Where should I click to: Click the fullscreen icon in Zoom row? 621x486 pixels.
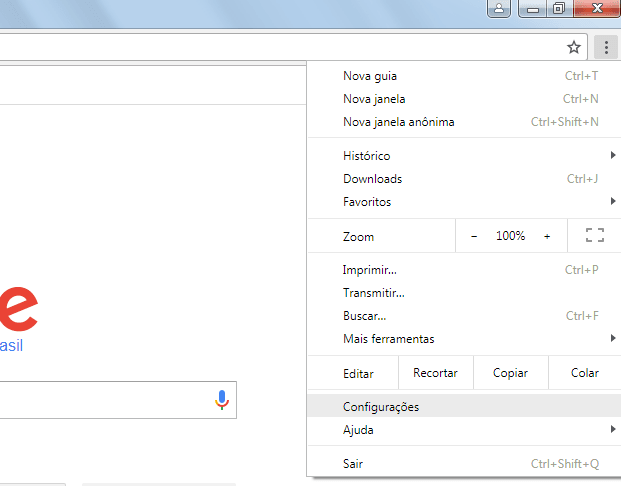(x=595, y=236)
